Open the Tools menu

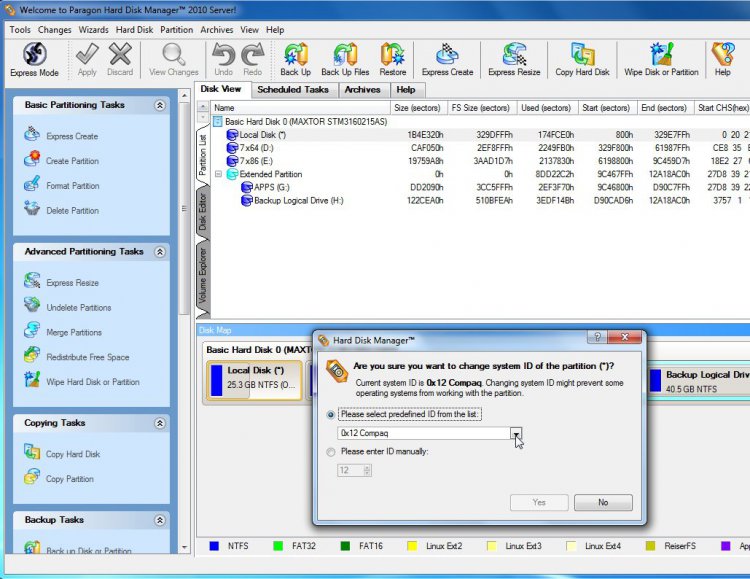pos(20,30)
